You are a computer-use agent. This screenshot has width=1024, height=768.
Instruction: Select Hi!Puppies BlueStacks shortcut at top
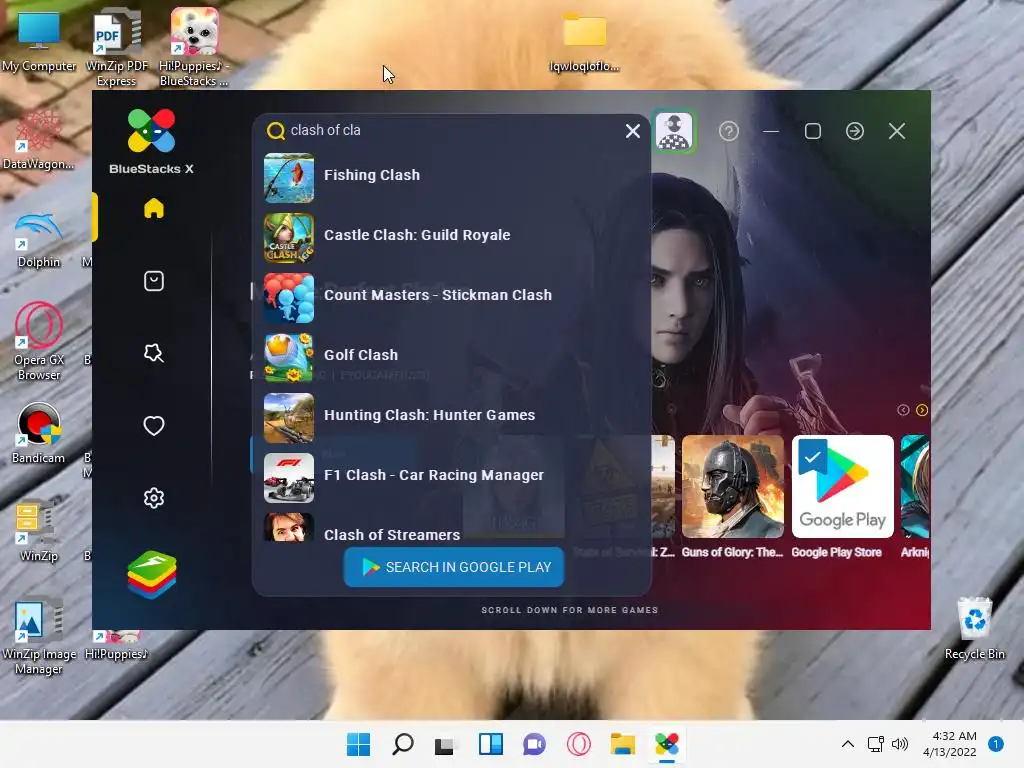coord(194,47)
